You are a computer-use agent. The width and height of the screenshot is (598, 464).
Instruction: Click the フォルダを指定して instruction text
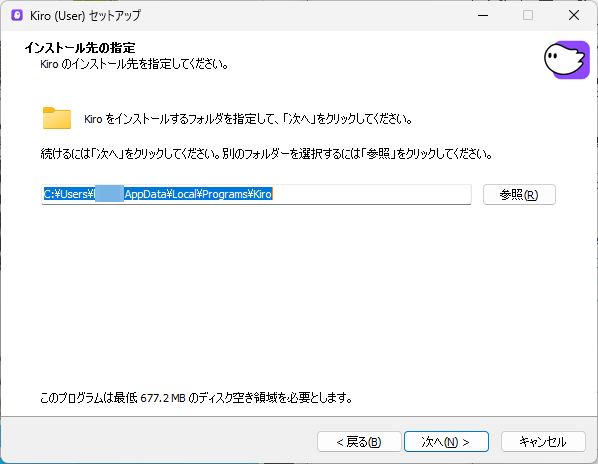(x=248, y=119)
